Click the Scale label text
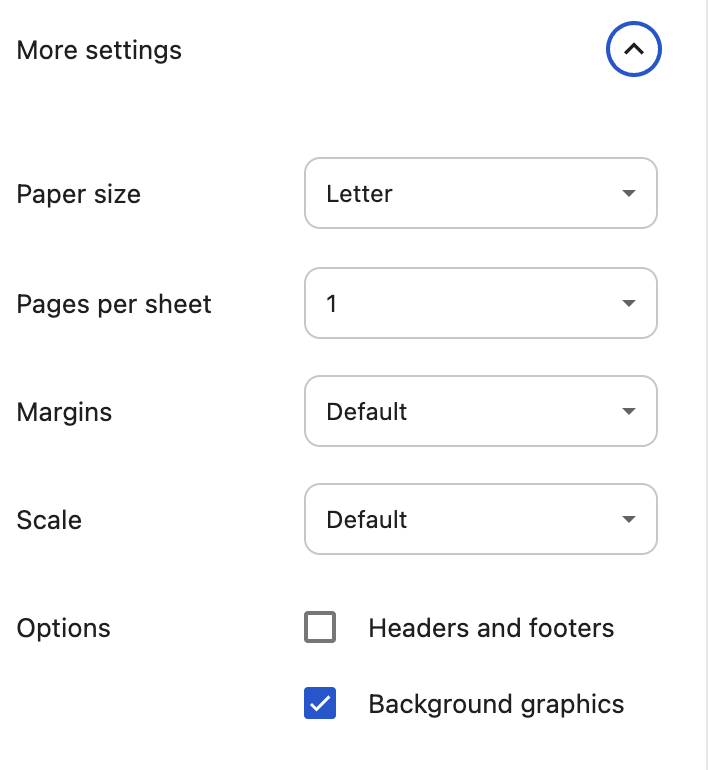Screen dimensions: 708x770 pyautogui.click(x=49, y=520)
